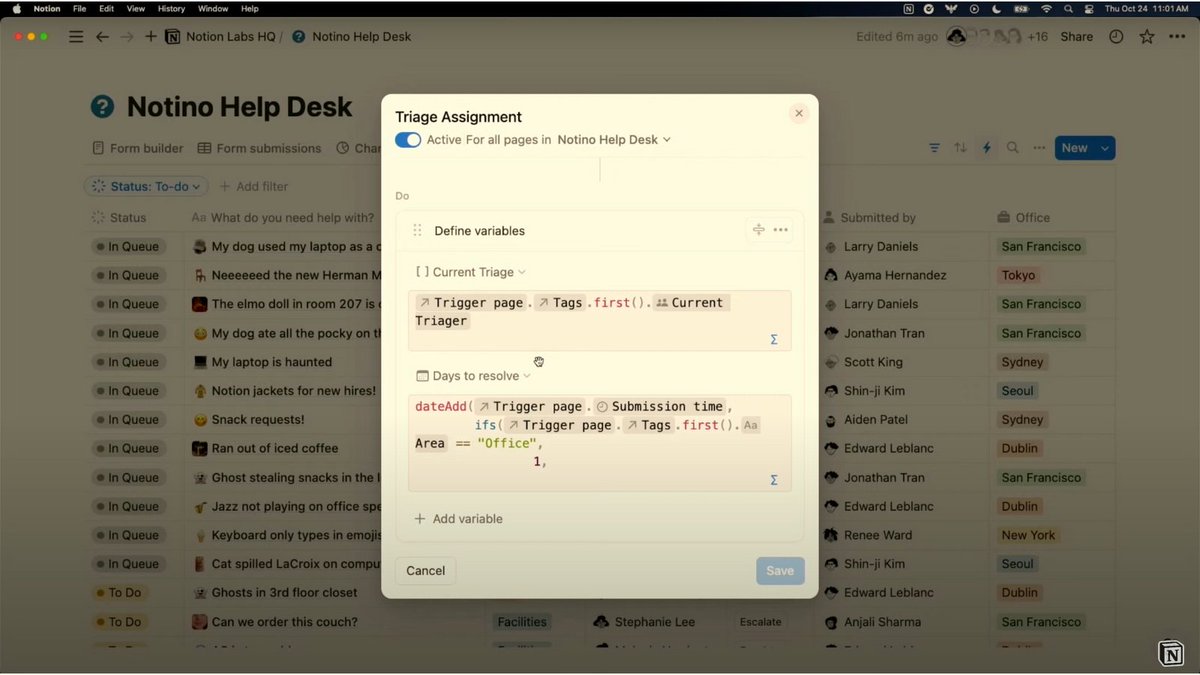Open the Notino Help Desk scope dropdown

coord(614,140)
